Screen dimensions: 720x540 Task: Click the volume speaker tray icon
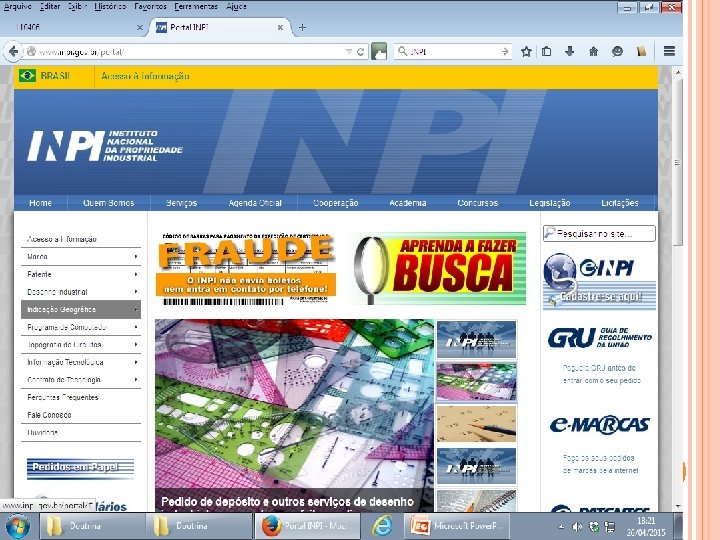coord(577,527)
